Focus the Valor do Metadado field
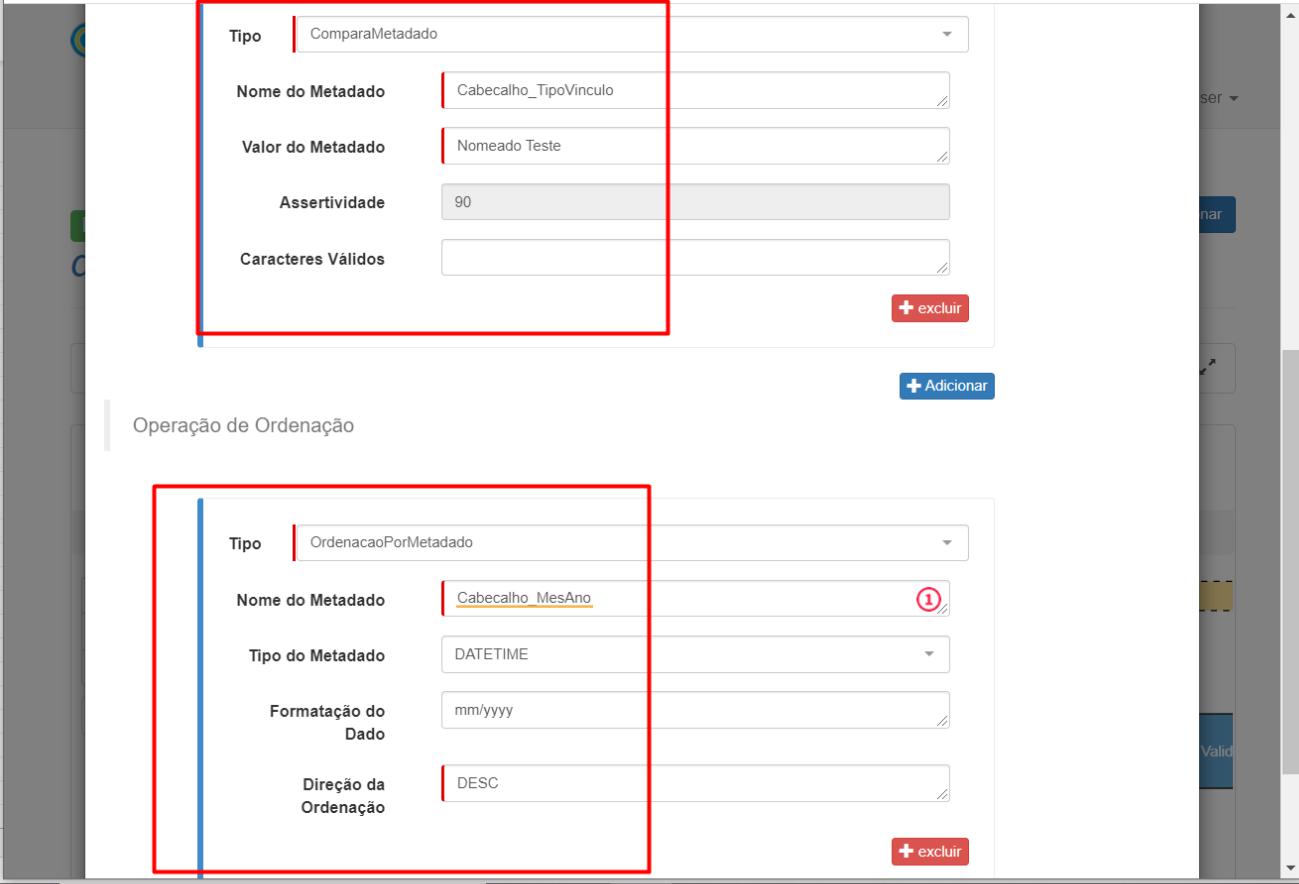The image size is (1299, 884). (694, 146)
